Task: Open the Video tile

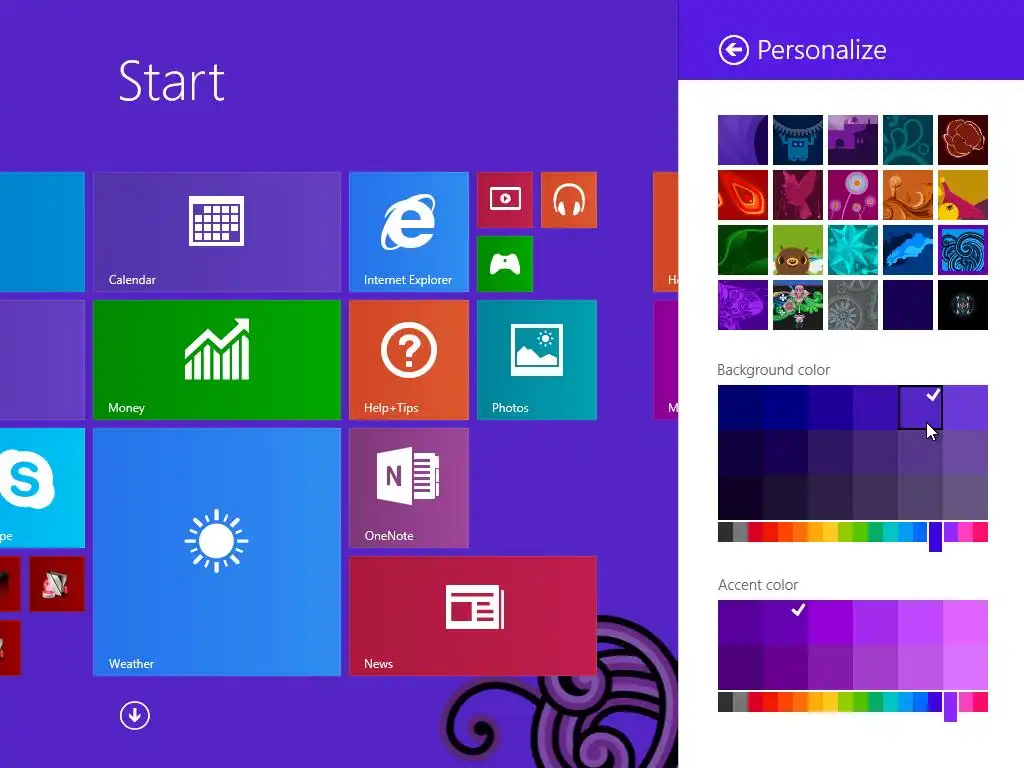Action: click(x=505, y=200)
